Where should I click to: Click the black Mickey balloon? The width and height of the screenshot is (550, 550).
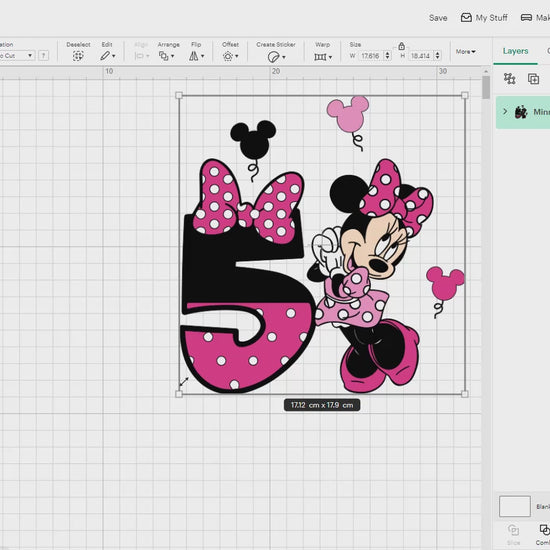click(x=253, y=151)
